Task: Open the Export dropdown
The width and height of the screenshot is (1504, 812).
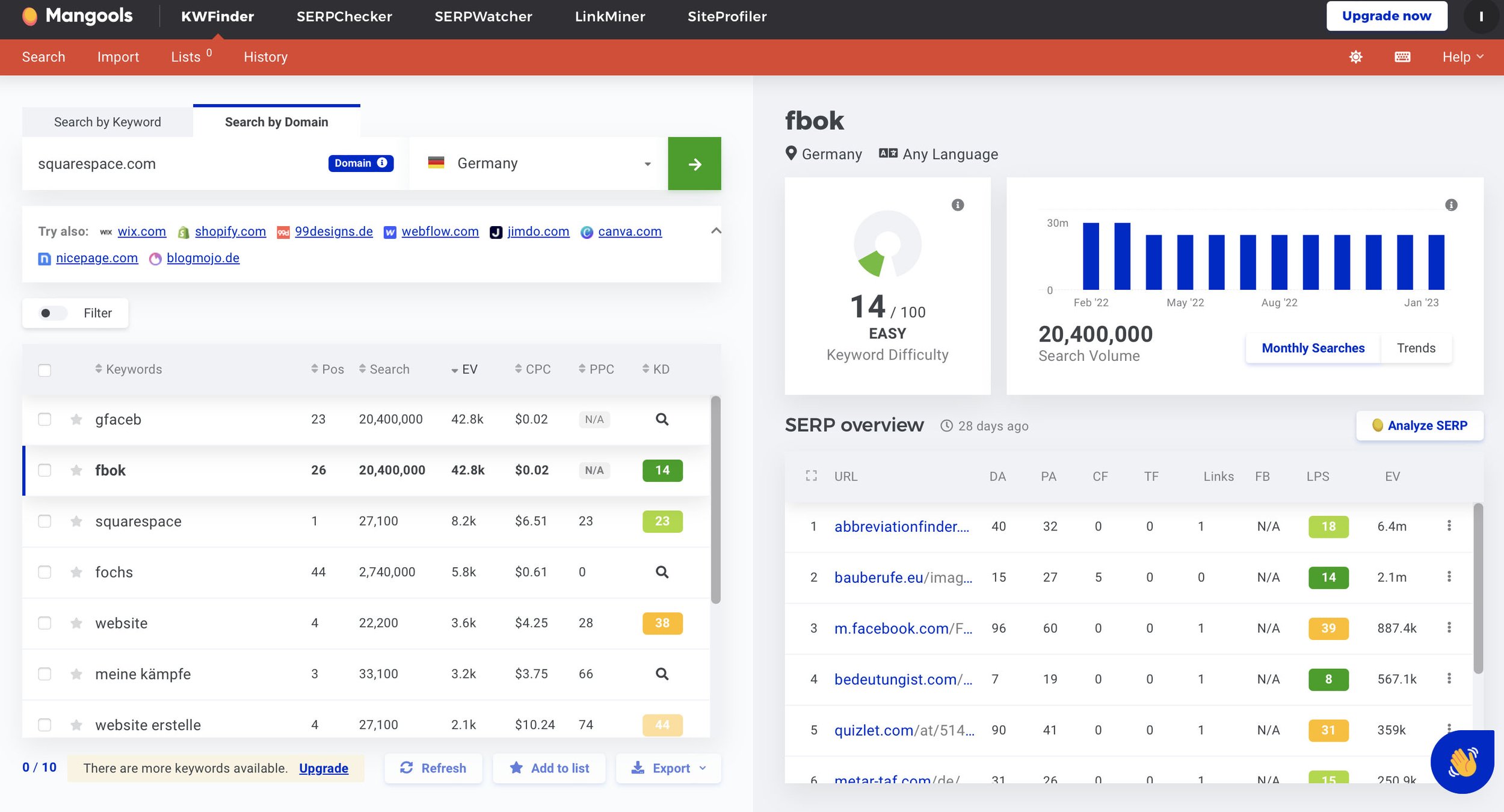Action: point(668,768)
